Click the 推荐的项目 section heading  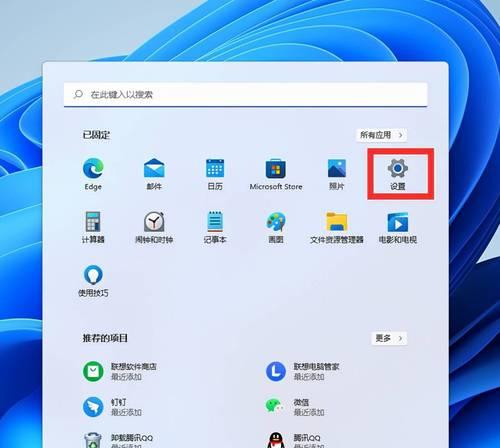105,338
